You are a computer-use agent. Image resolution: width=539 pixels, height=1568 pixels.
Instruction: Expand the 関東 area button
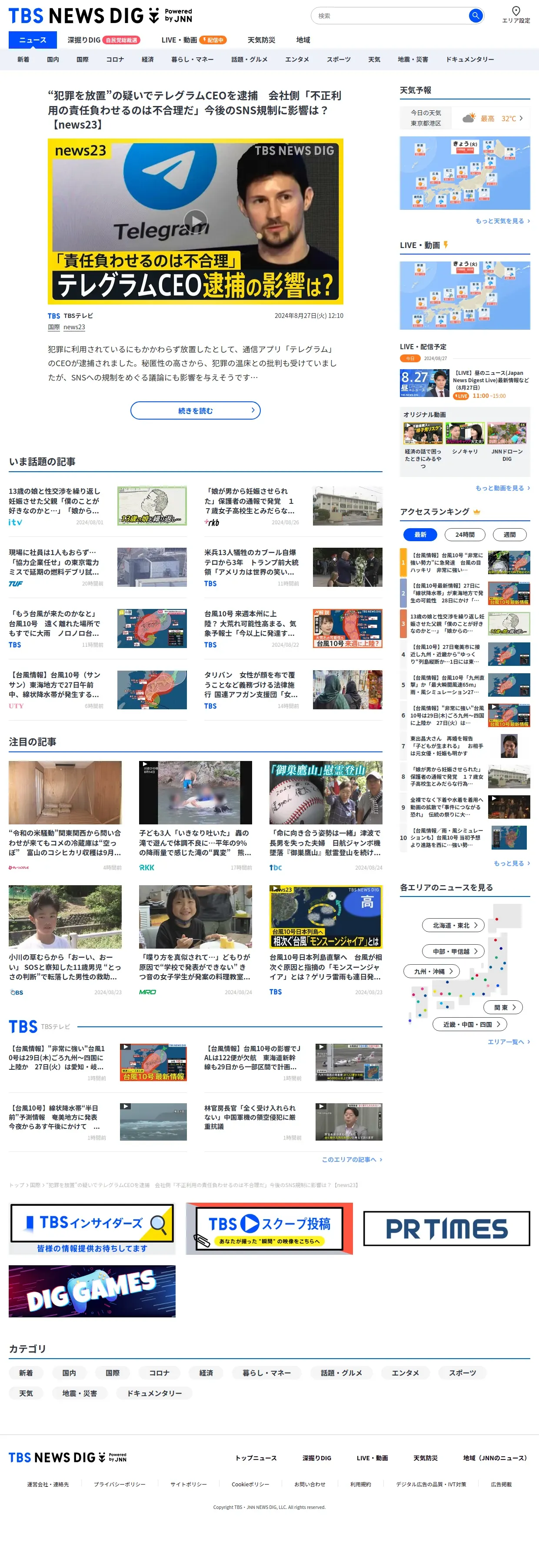503,1007
